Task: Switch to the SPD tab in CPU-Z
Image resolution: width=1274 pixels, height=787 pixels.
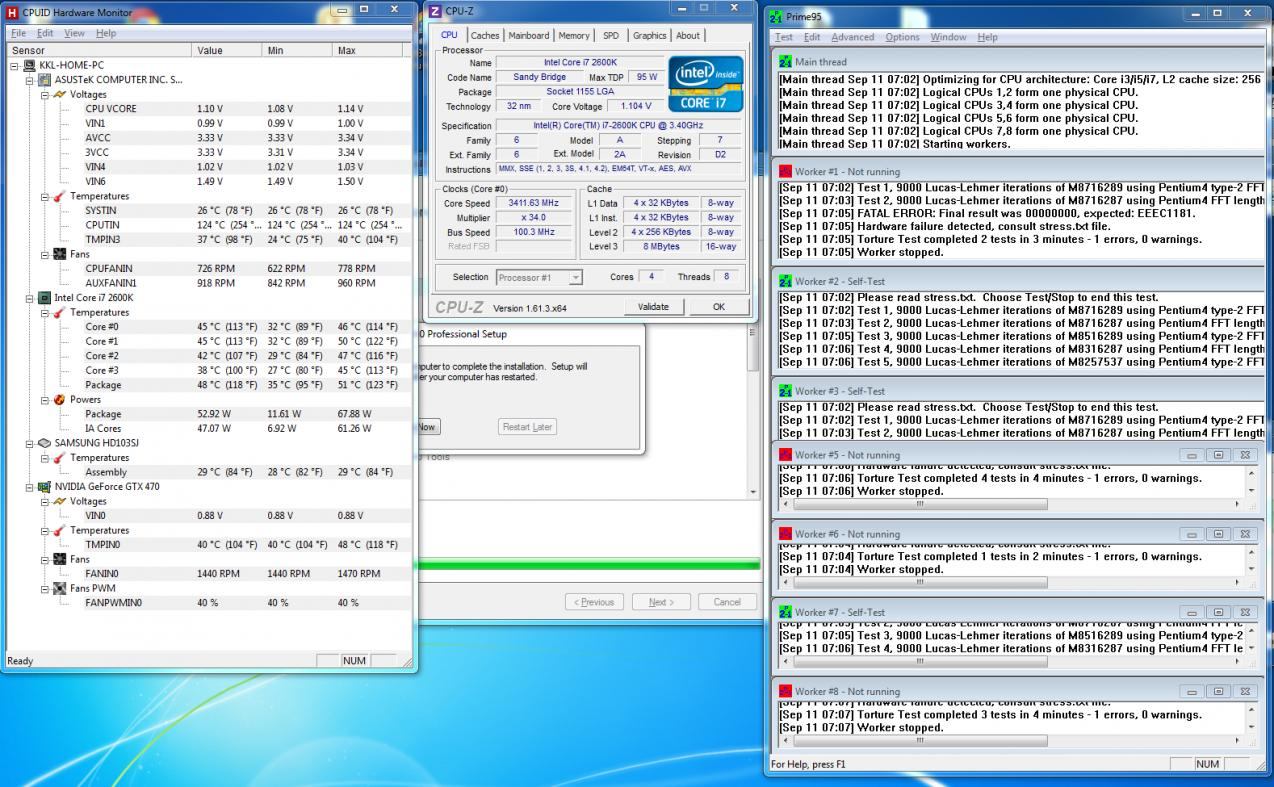Action: point(611,35)
